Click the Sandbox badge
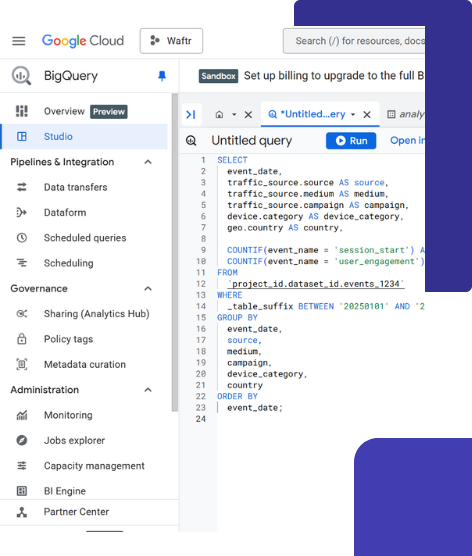The width and height of the screenshot is (472, 556). [x=218, y=76]
